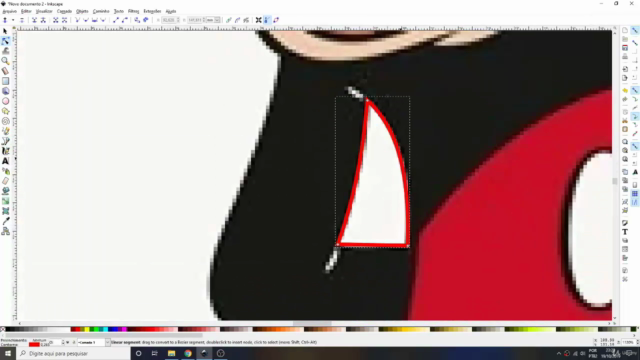Select the Pencil freehand tool
Screen dimensions: 640x360
click(x=5, y=131)
